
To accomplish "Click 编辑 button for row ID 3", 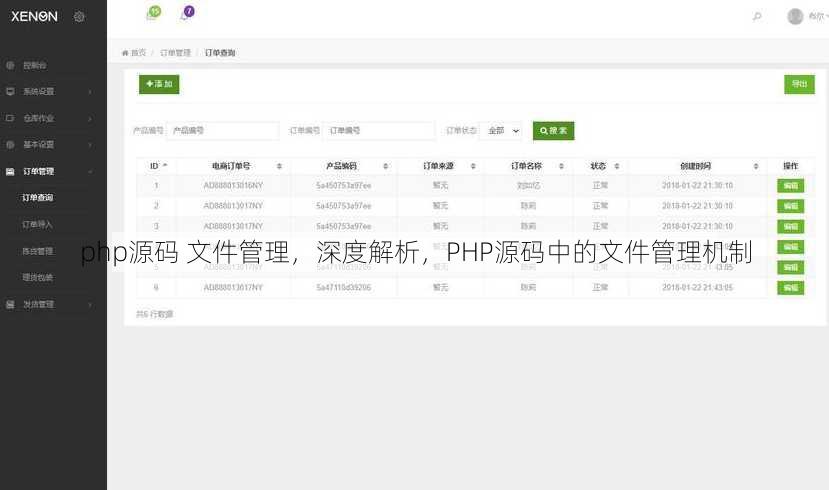I will pyautogui.click(x=790, y=227).
